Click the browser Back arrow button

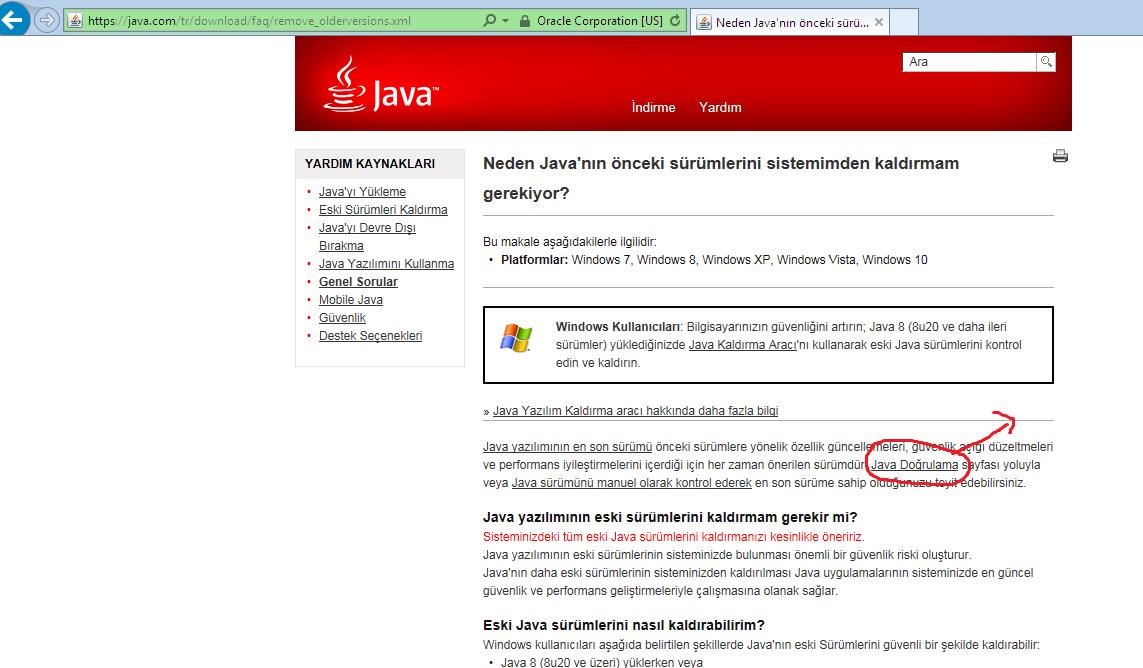pyautogui.click(x=14, y=20)
